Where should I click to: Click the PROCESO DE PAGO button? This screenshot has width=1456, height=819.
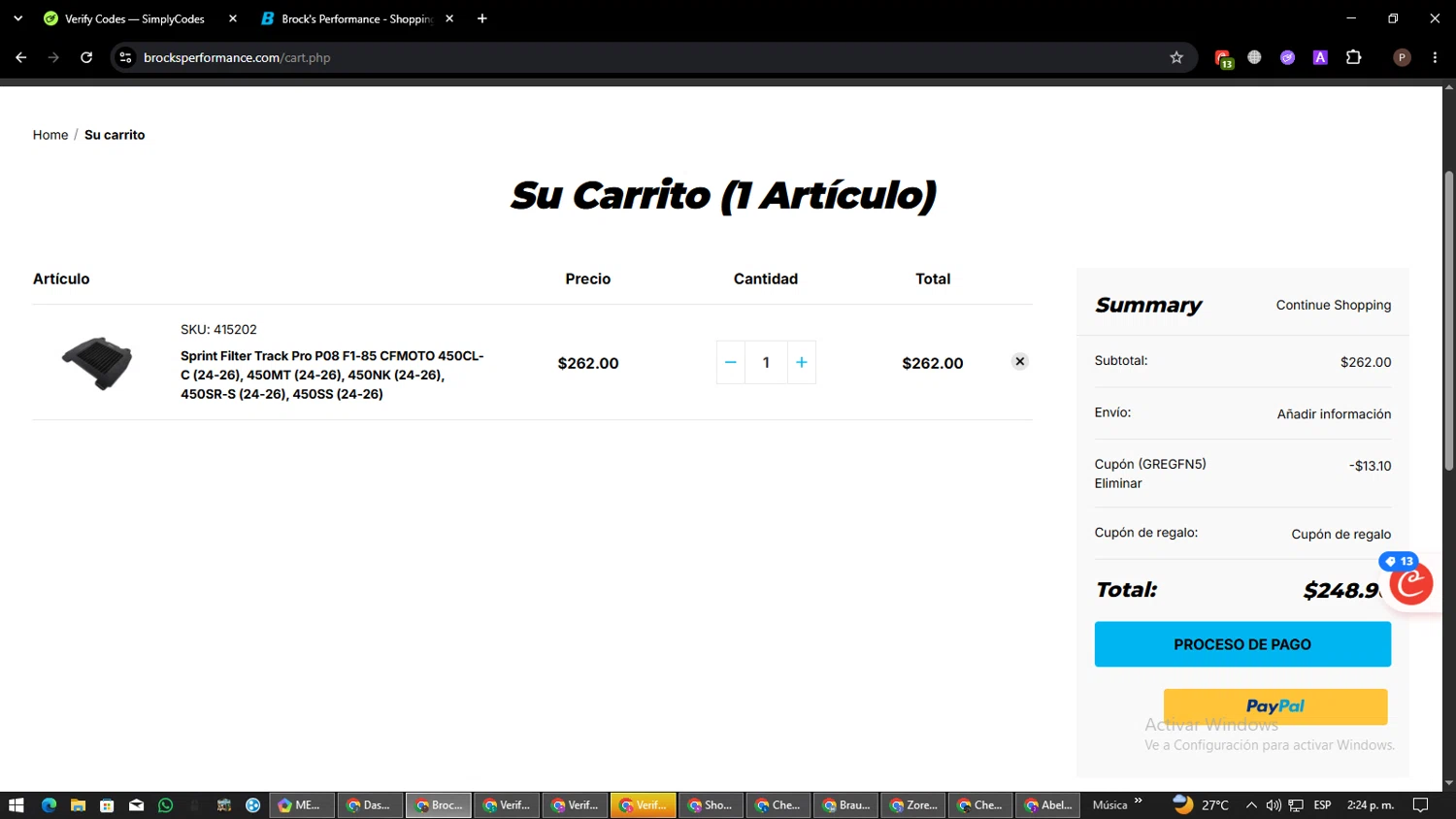(1242, 644)
